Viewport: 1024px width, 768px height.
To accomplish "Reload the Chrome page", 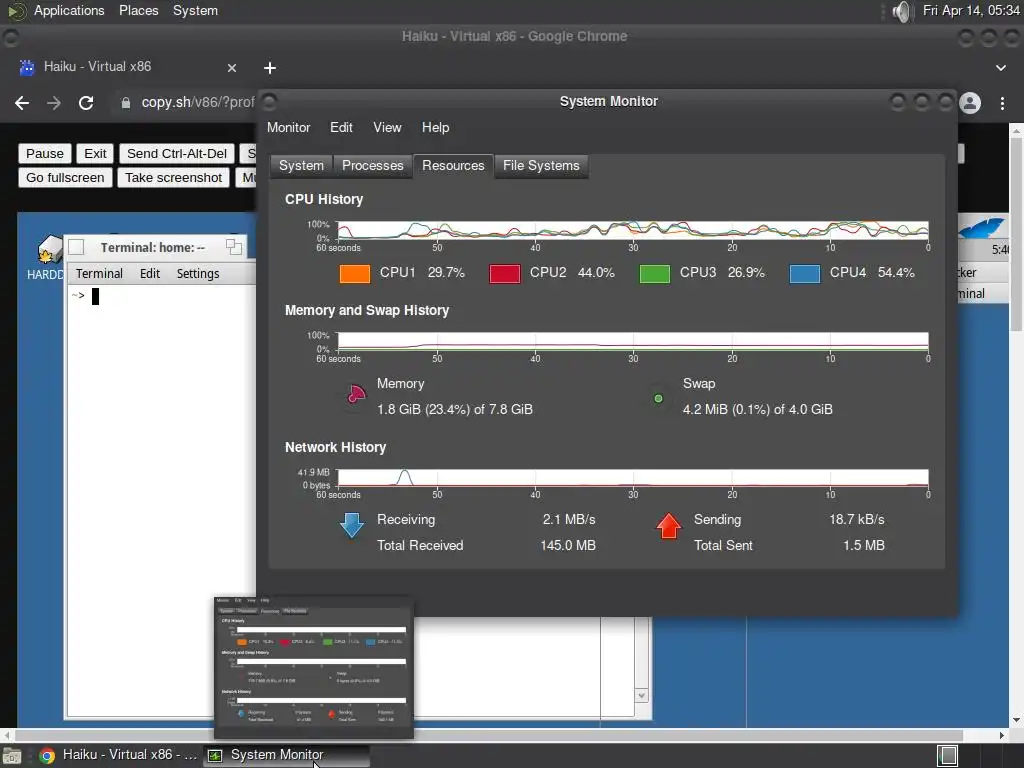I will tap(86, 103).
